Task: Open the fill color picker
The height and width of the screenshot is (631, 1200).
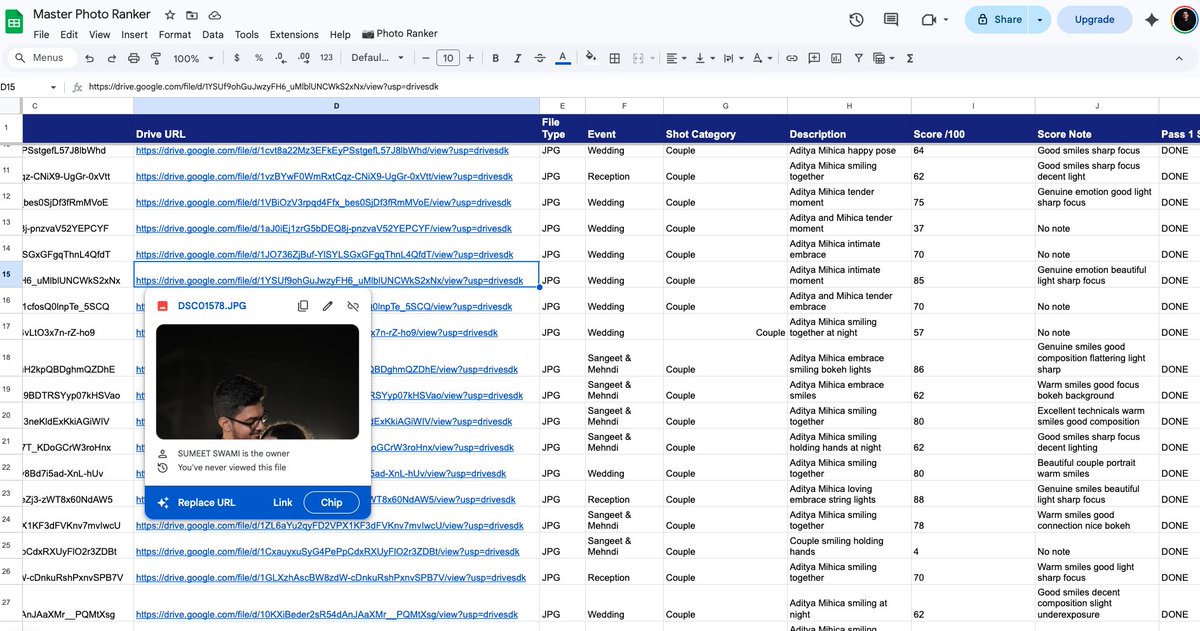Action: pos(591,58)
